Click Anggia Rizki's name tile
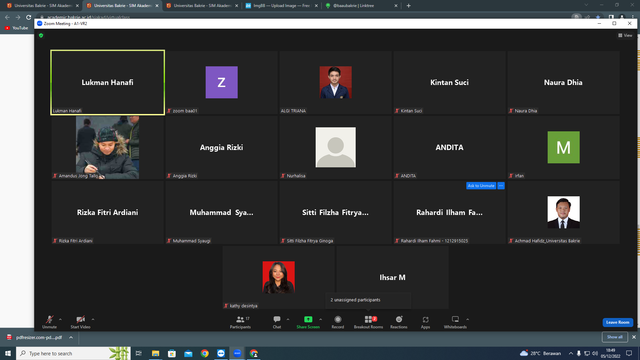640x360 pixels. [x=222, y=147]
